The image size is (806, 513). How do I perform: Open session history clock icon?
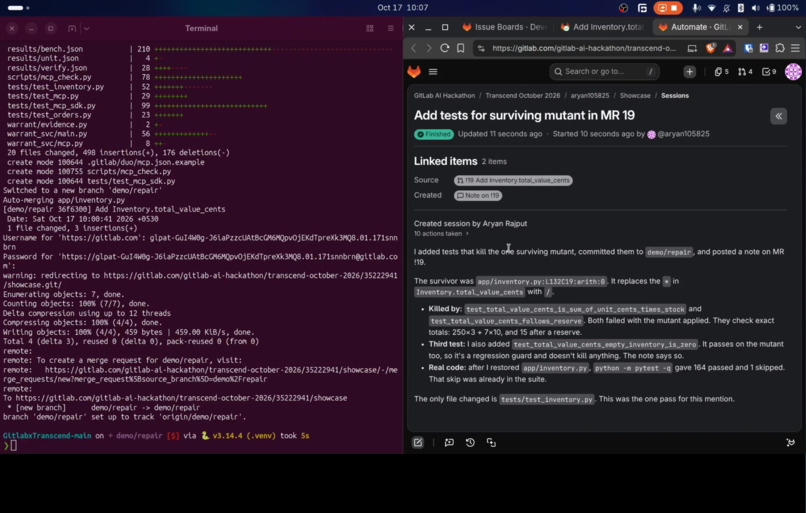(470, 442)
